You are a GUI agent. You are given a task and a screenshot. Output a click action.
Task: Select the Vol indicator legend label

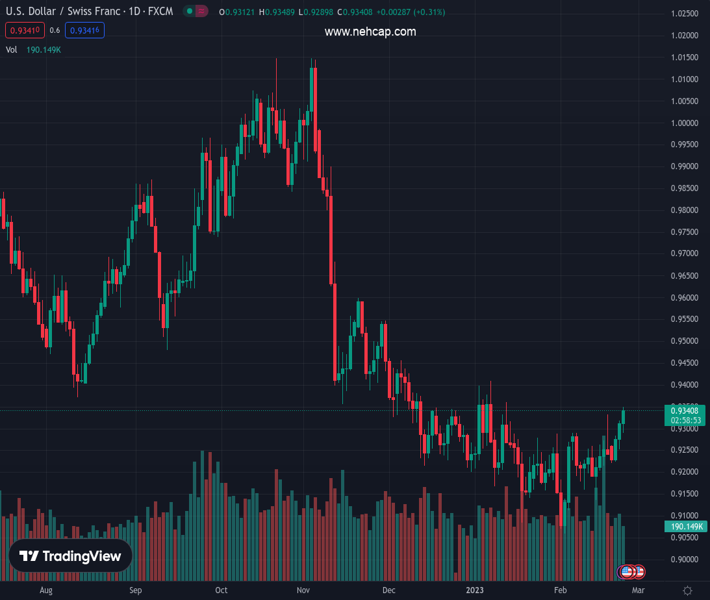pyautogui.click(x=12, y=49)
